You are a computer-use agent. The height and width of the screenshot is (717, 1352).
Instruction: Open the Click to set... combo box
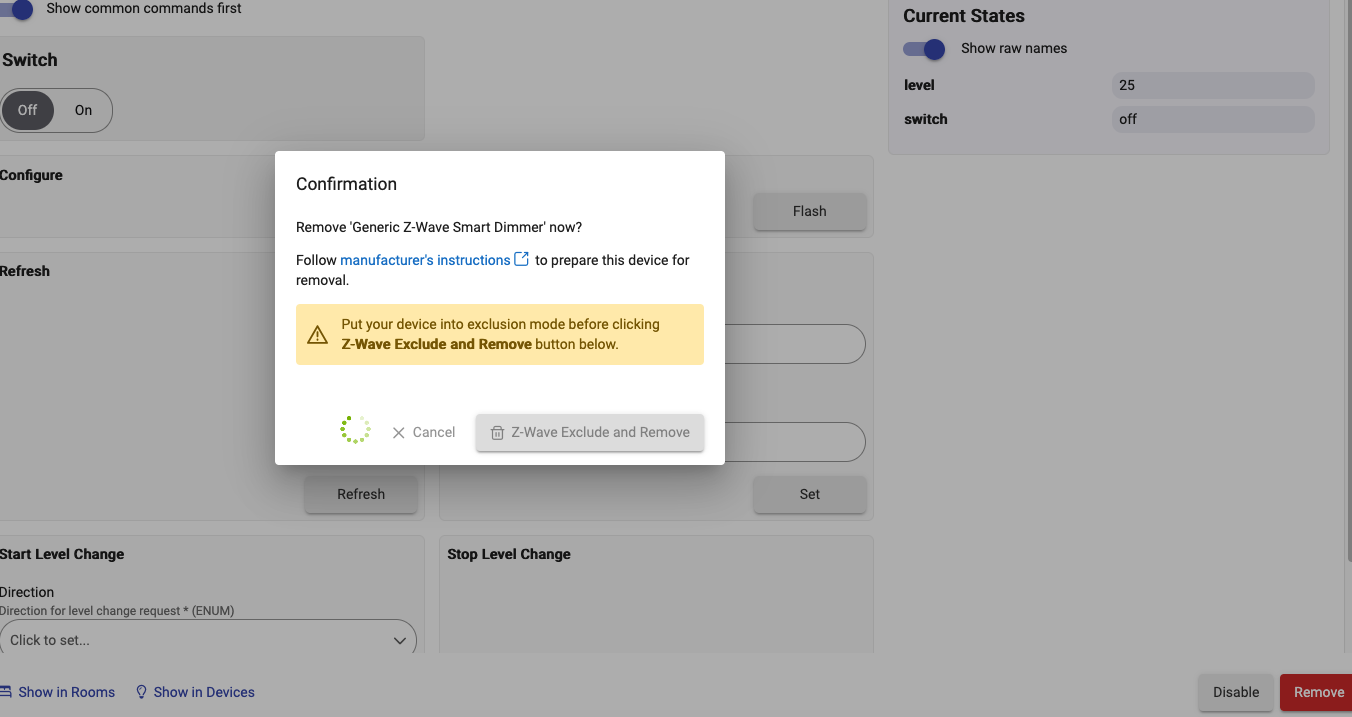coord(200,641)
